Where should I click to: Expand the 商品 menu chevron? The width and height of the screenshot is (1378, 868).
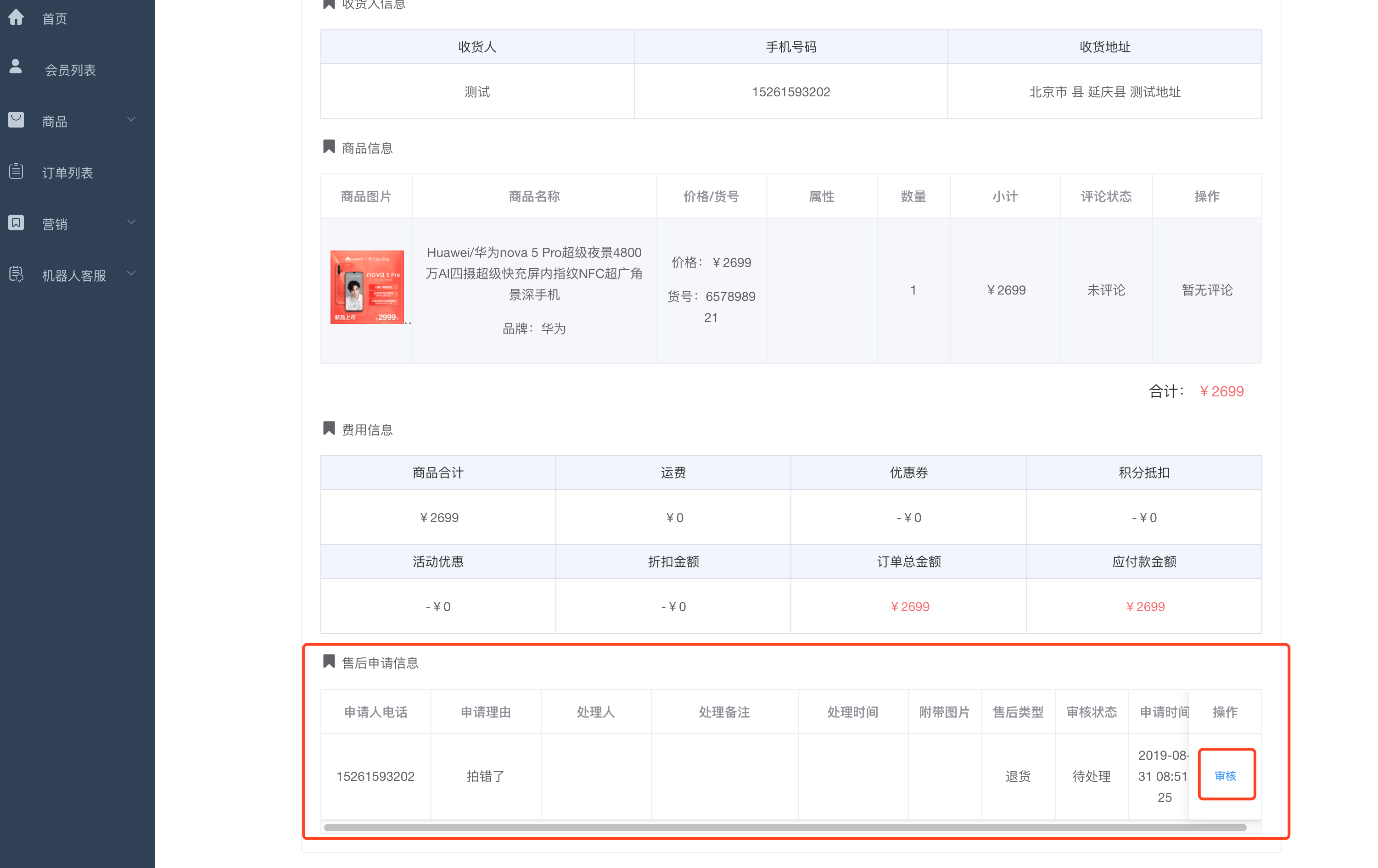[131, 119]
